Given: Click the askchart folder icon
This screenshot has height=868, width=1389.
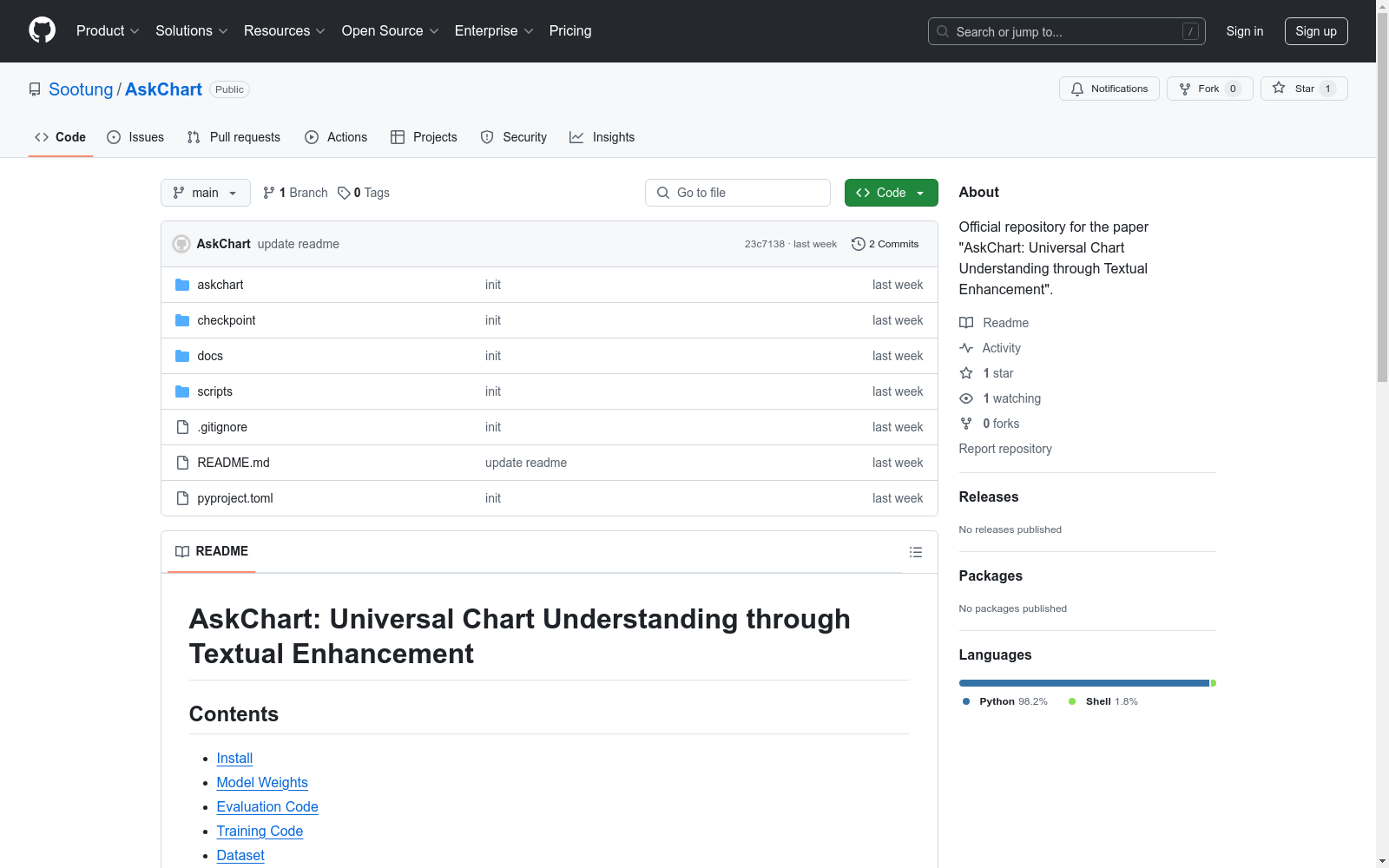Looking at the screenshot, I should (x=182, y=285).
